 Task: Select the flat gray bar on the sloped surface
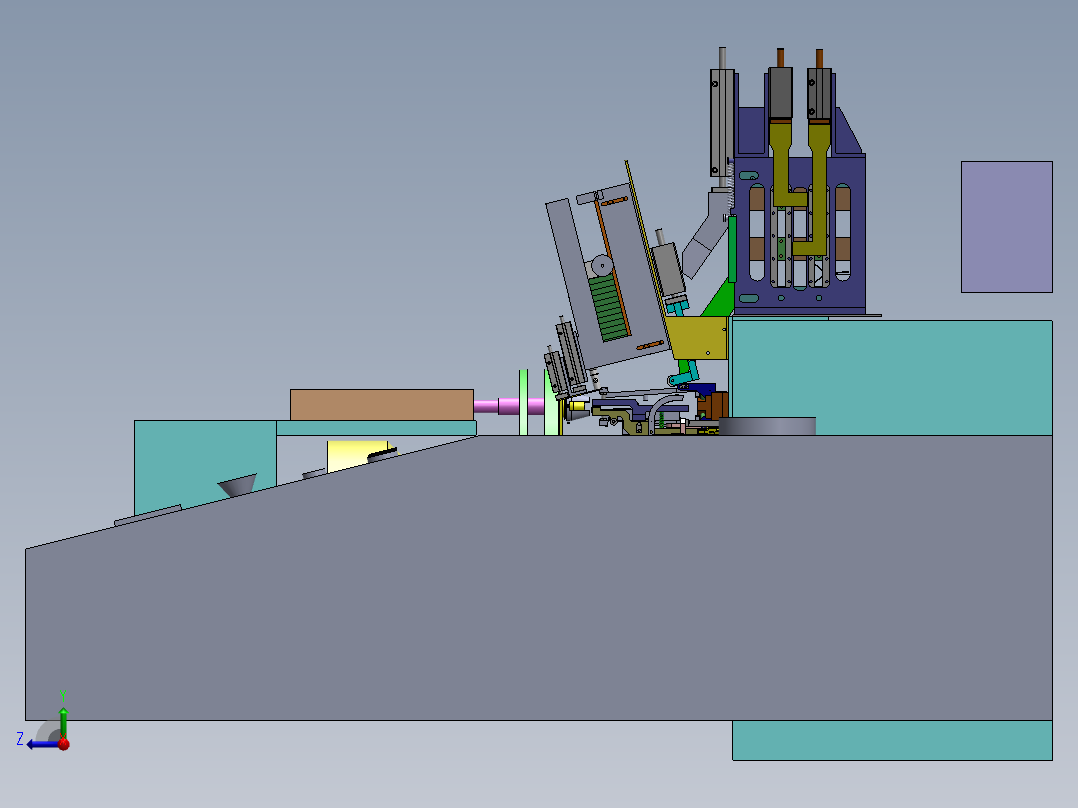coord(148,515)
